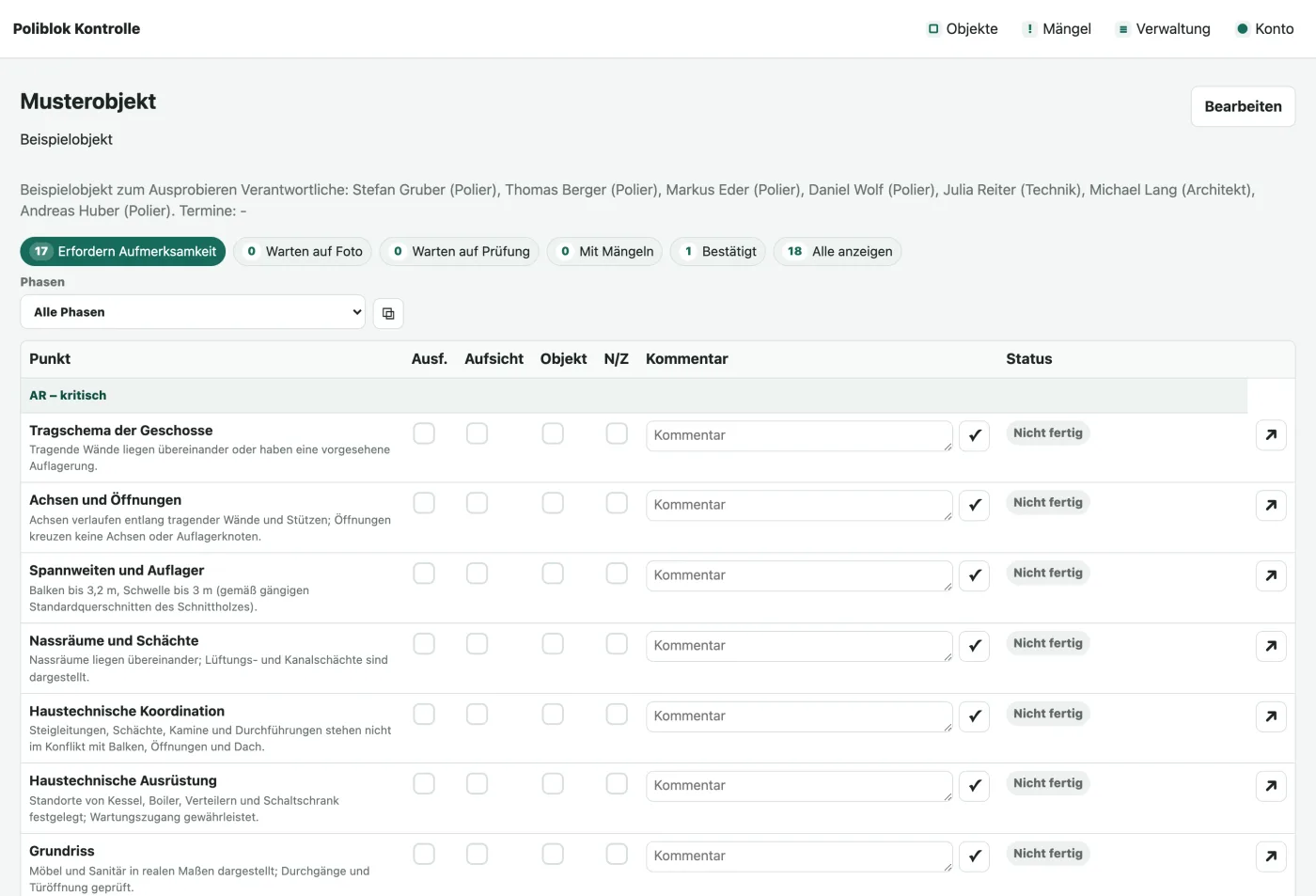Go to the Mängel section
The image size is (1316, 896).
(1057, 29)
